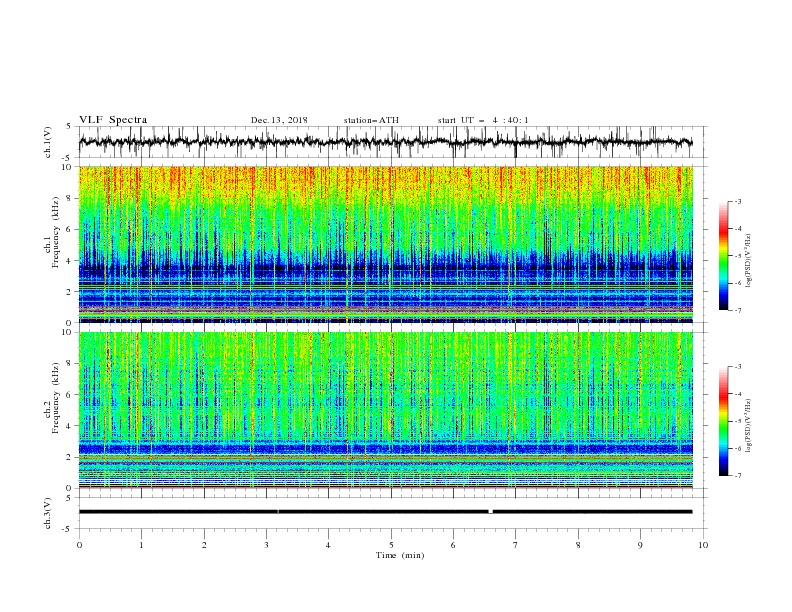Click the "start UT = 4 :40: 1" text

(483, 120)
